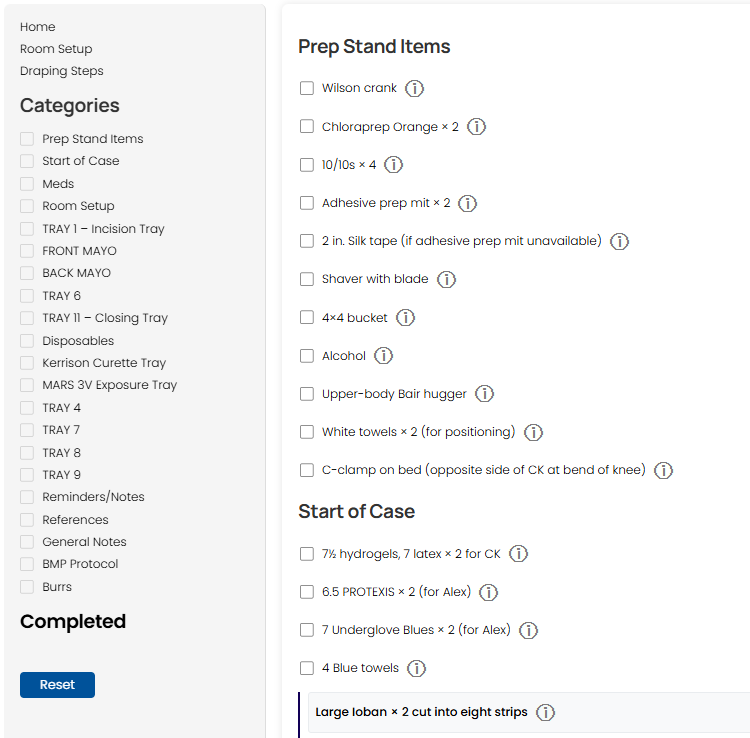Navigate to Room Setup top link
Viewport: 750px width, 738px height.
56,49
